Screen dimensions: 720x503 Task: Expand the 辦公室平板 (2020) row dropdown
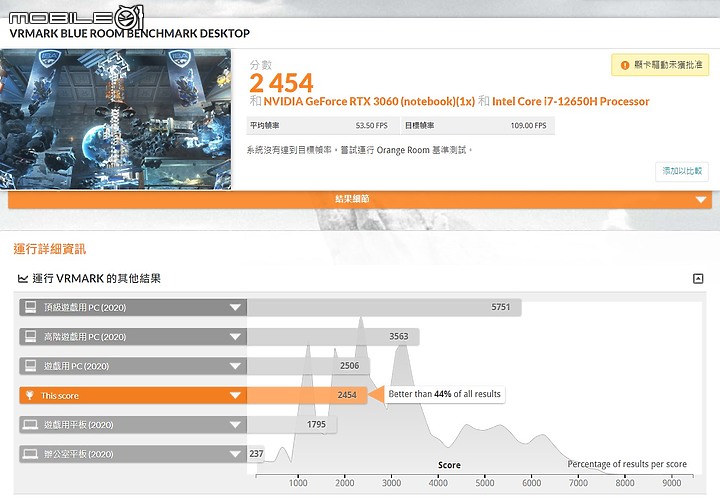point(235,454)
